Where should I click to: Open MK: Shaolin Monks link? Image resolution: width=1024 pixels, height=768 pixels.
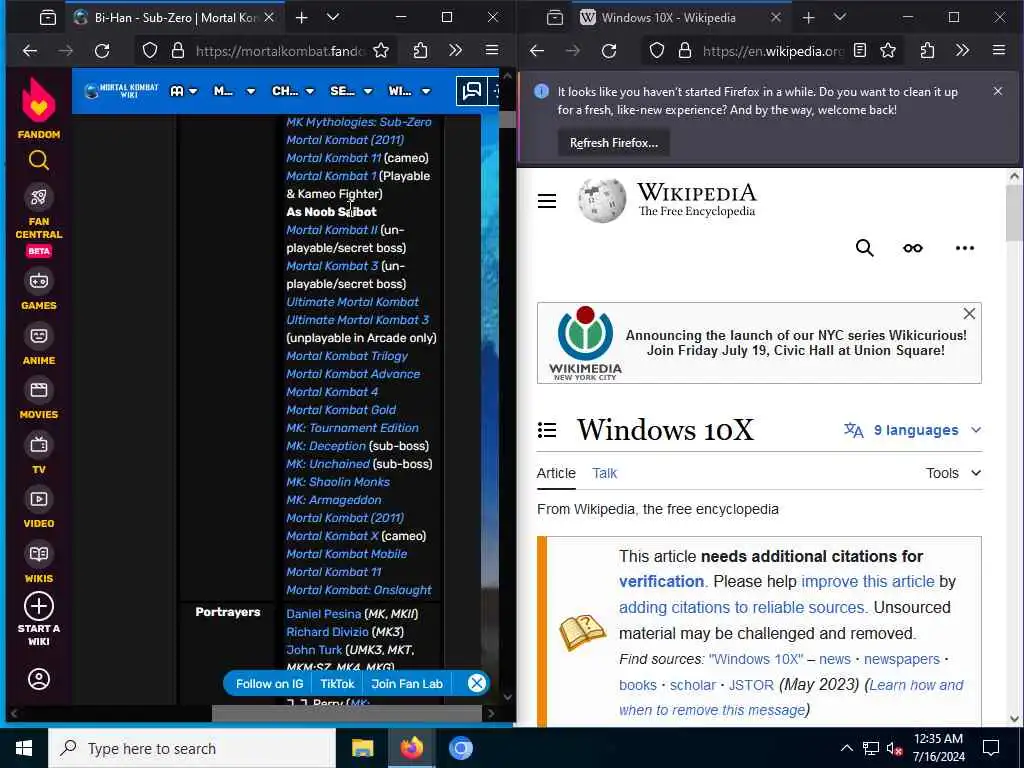[338, 482]
